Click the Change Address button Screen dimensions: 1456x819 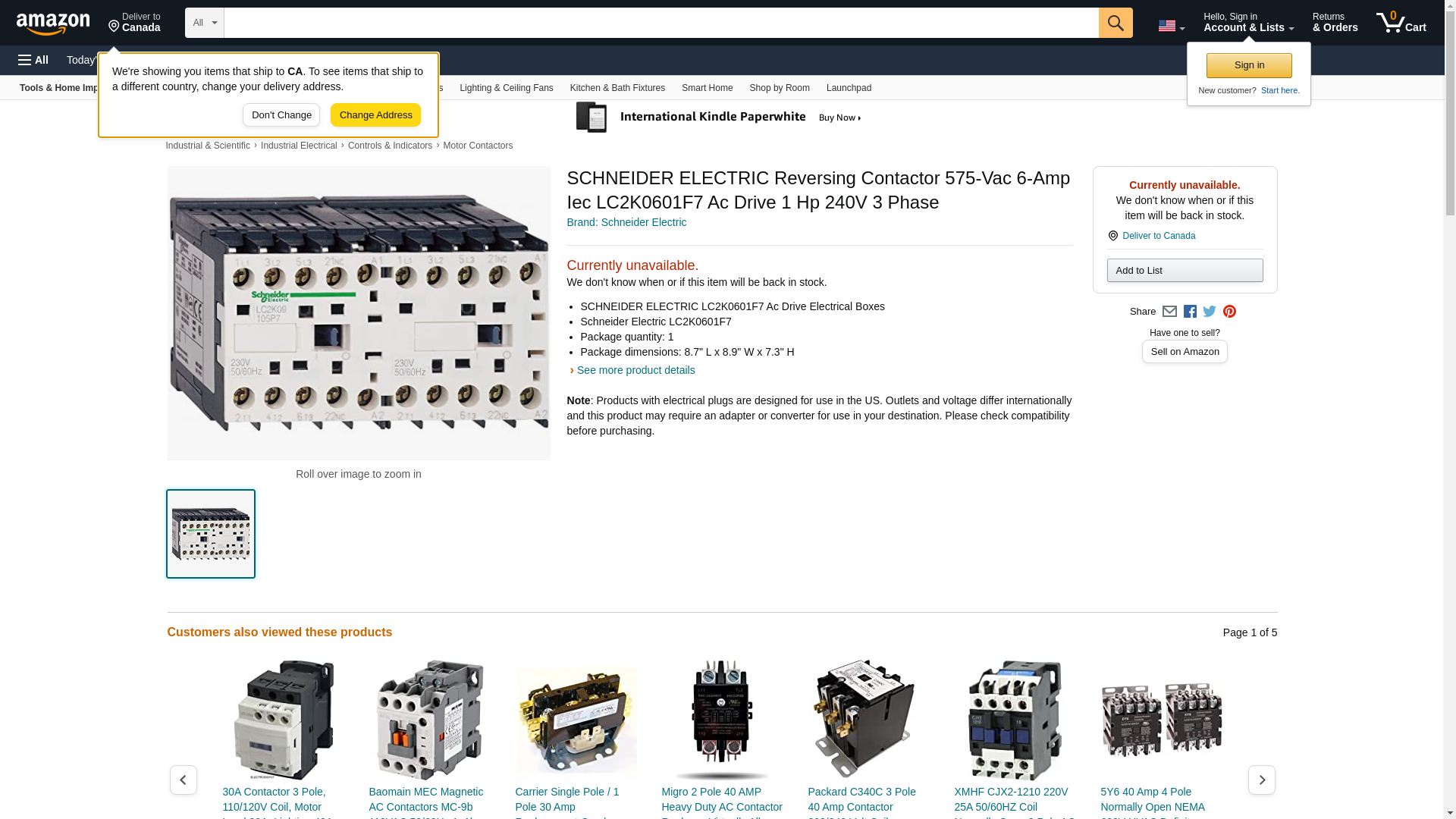click(x=375, y=115)
